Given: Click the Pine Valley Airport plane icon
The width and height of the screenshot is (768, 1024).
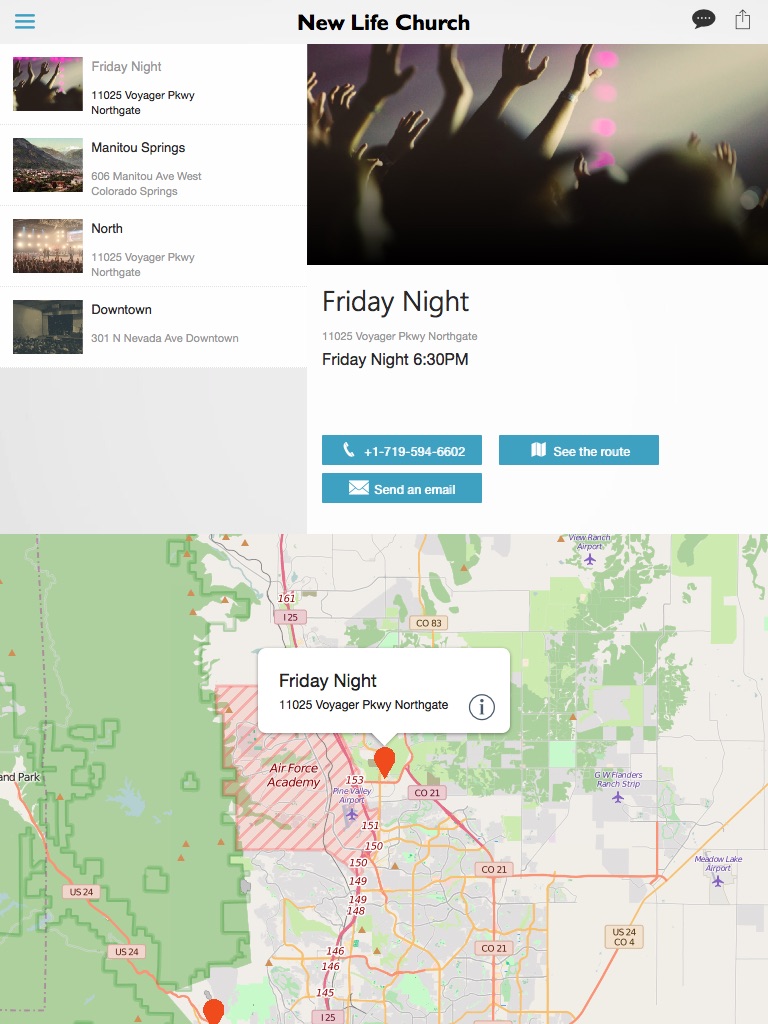Looking at the screenshot, I should click(351, 814).
